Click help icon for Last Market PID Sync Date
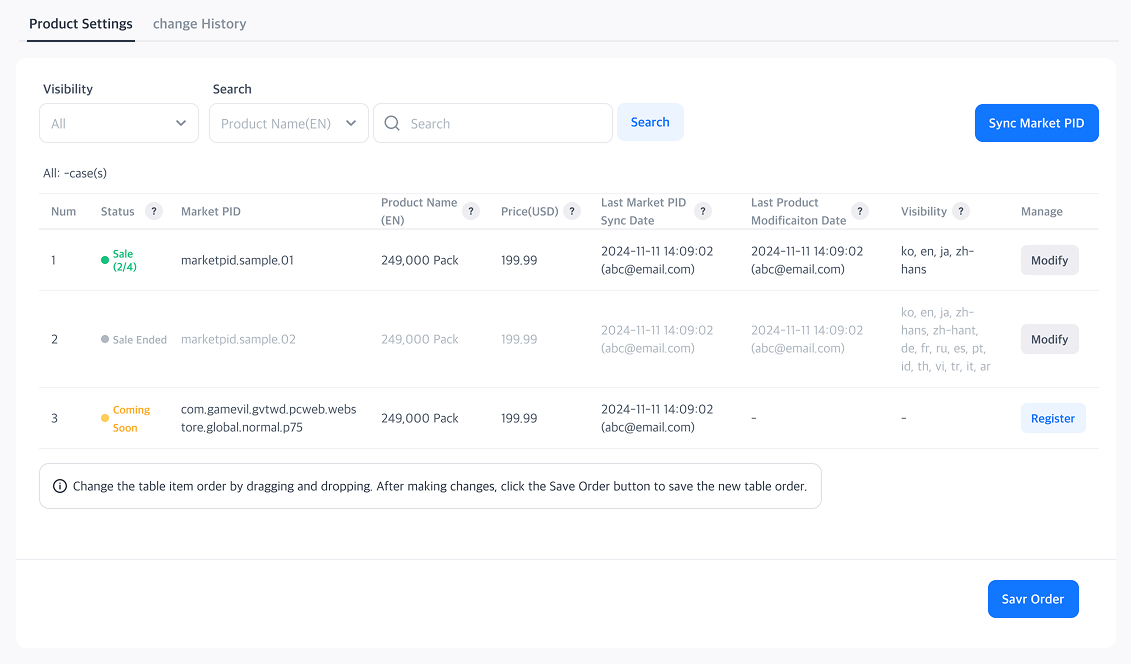Screen dimensions: 1131x664 (x=703, y=211)
